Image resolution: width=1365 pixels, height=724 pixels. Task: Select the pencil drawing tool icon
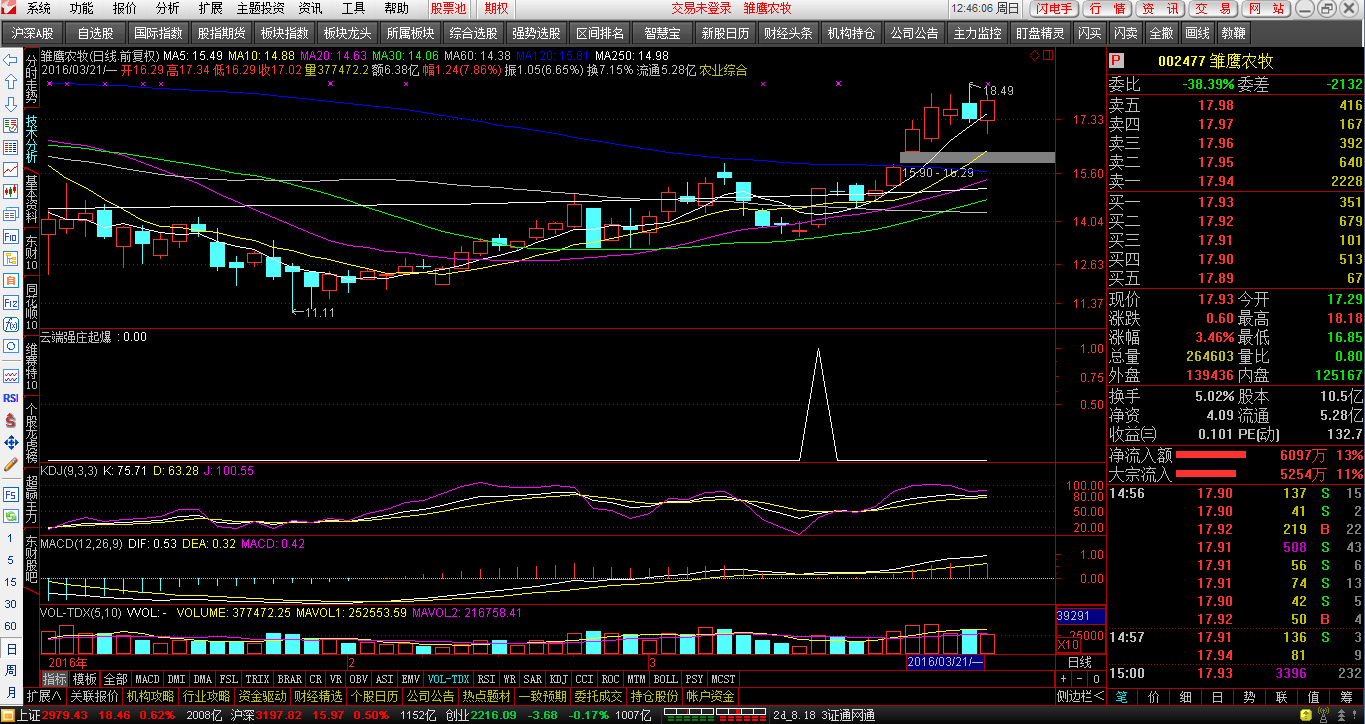(x=10, y=464)
